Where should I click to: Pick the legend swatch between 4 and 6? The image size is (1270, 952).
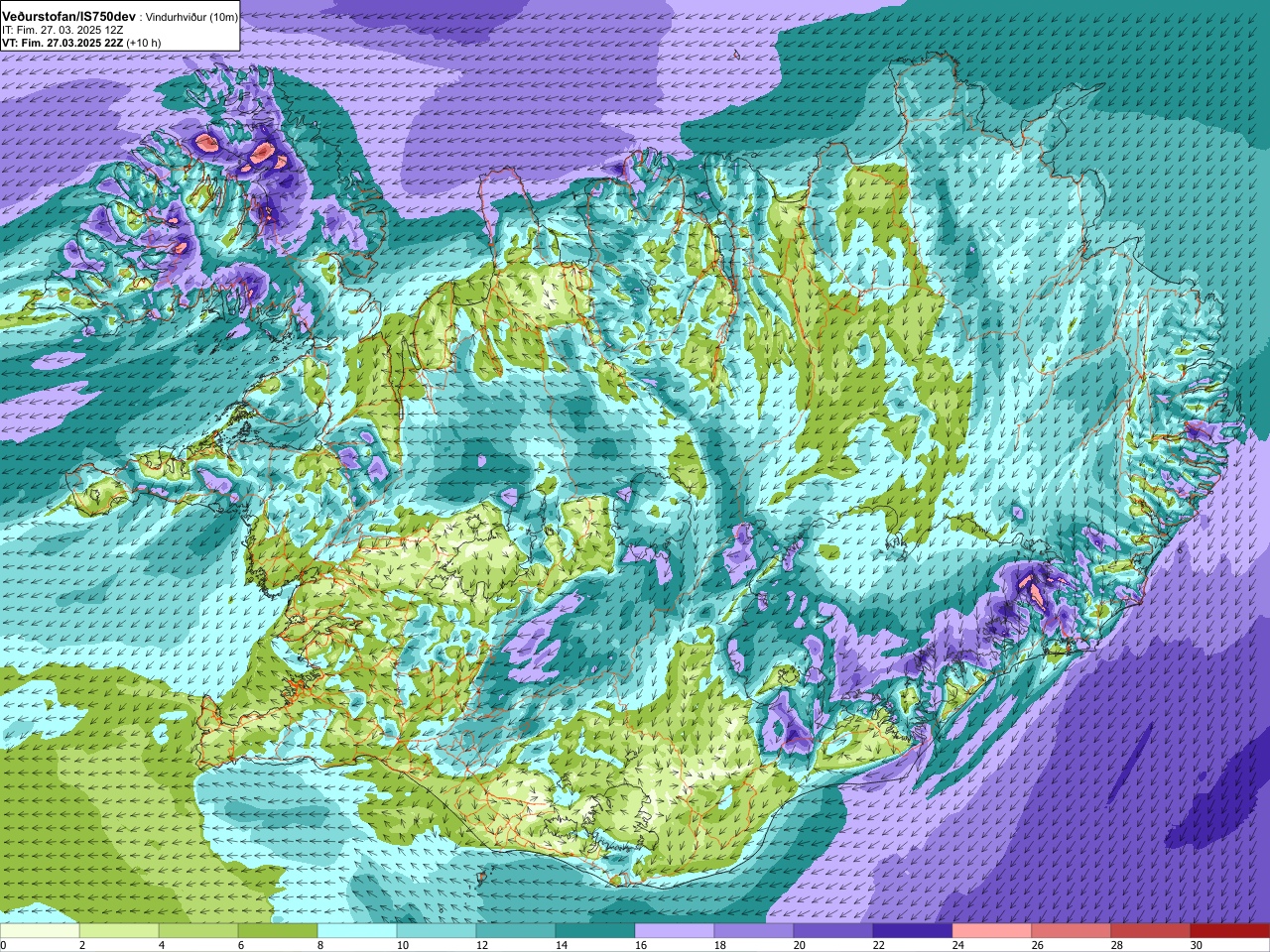point(198,931)
